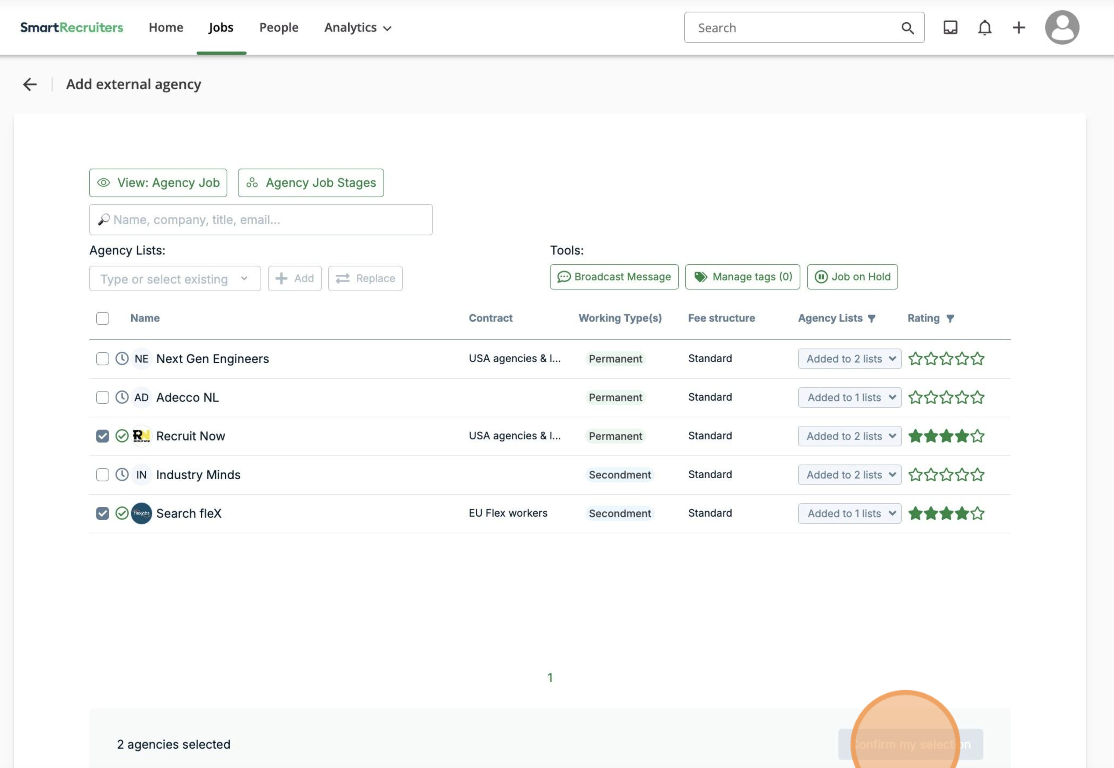Open the Analytics dropdown menu
The width and height of the screenshot is (1114, 768).
357,28
